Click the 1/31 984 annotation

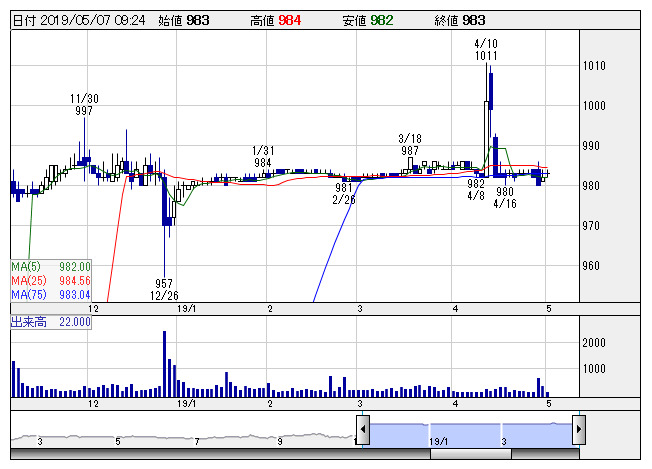point(263,157)
